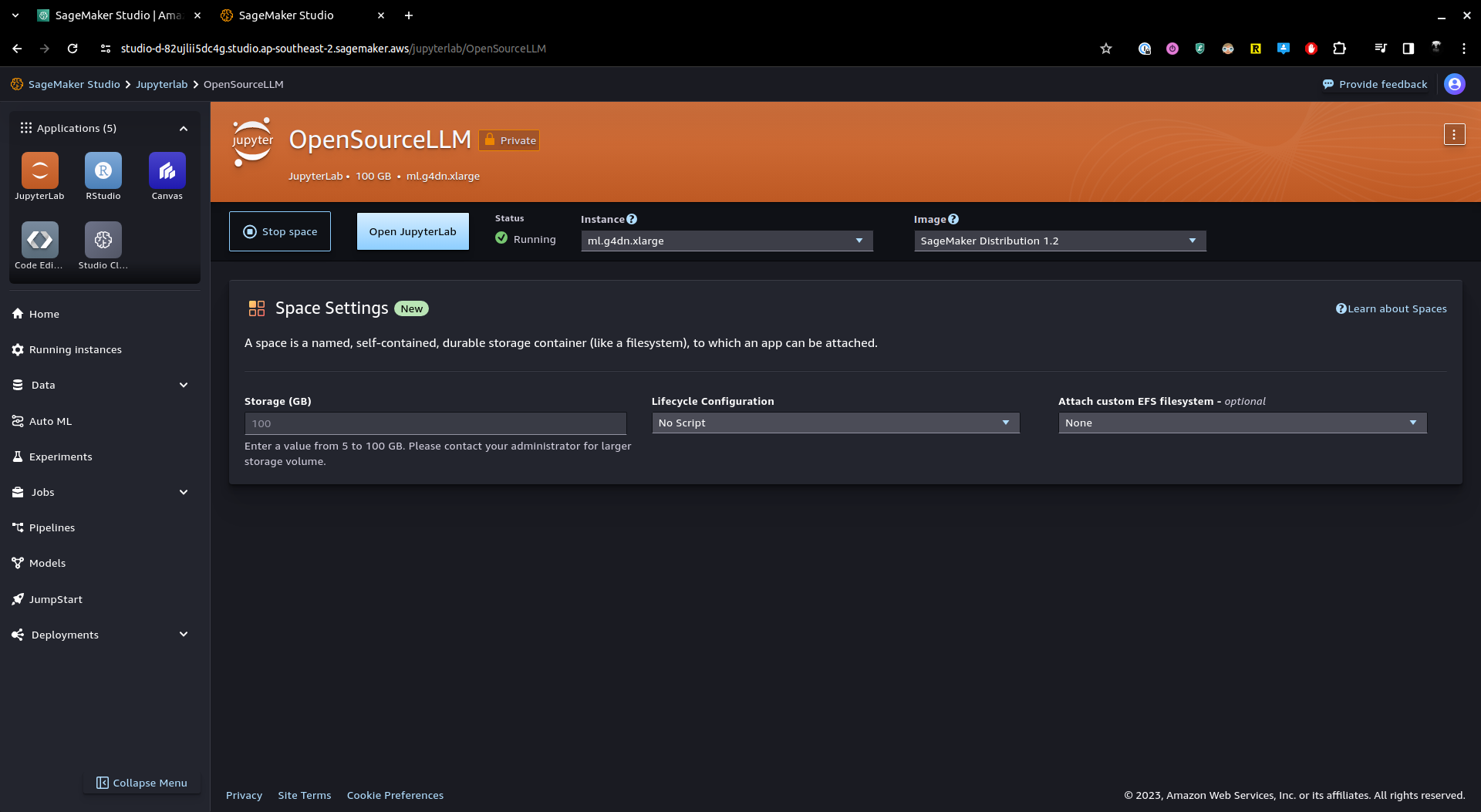Launch the RStudio application icon

coord(103,171)
